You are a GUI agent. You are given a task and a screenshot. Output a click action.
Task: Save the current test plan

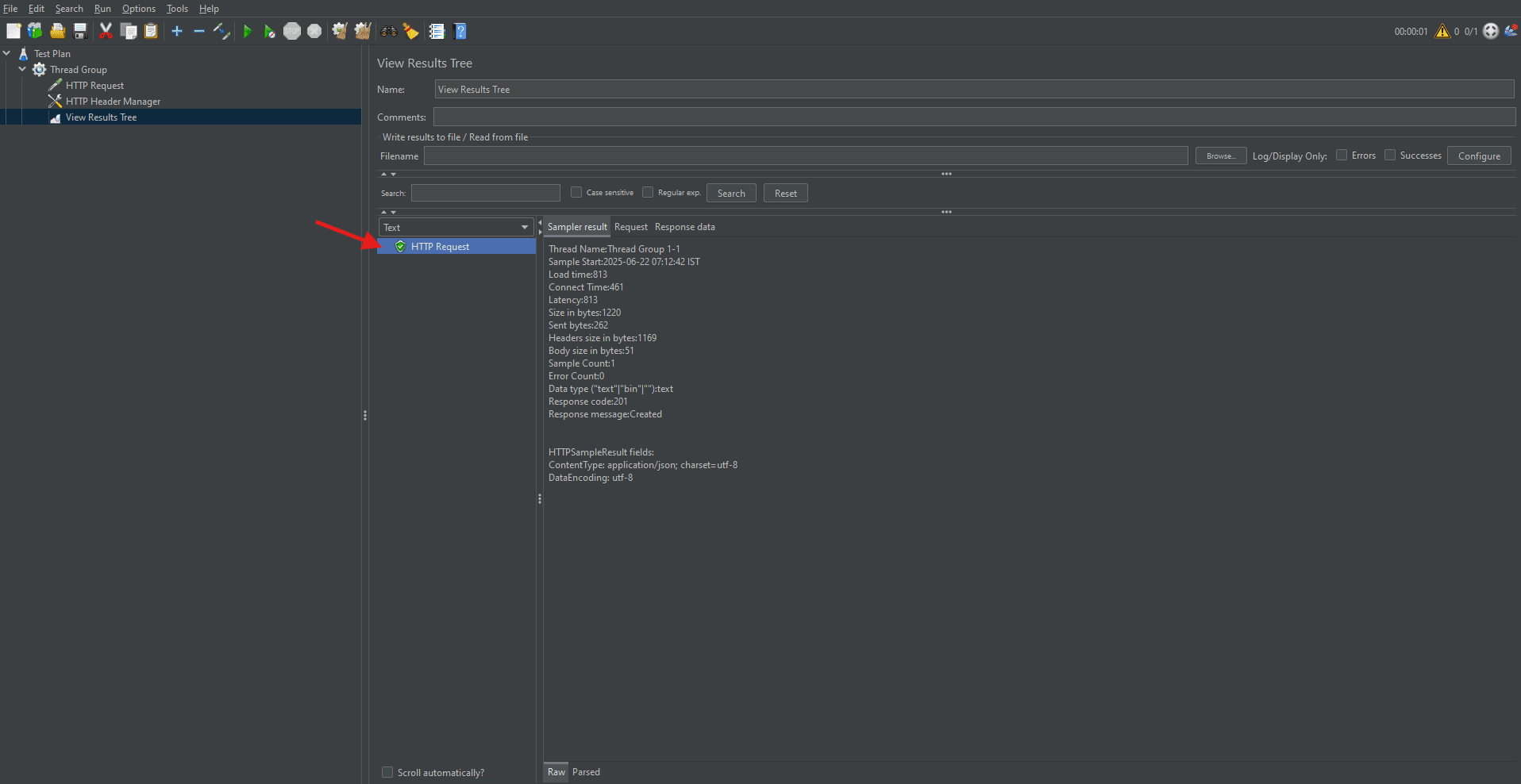coord(79,31)
